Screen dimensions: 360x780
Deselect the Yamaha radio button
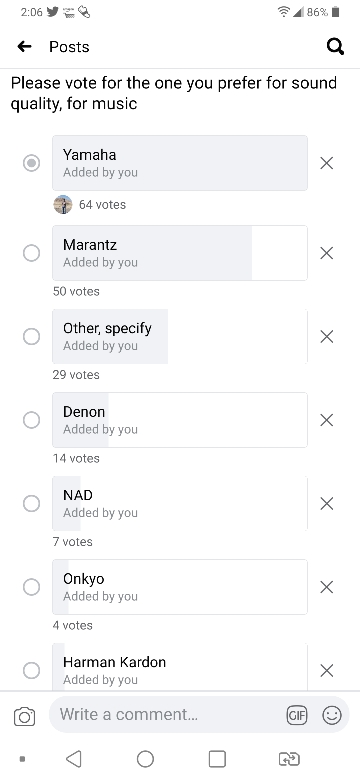(31, 163)
